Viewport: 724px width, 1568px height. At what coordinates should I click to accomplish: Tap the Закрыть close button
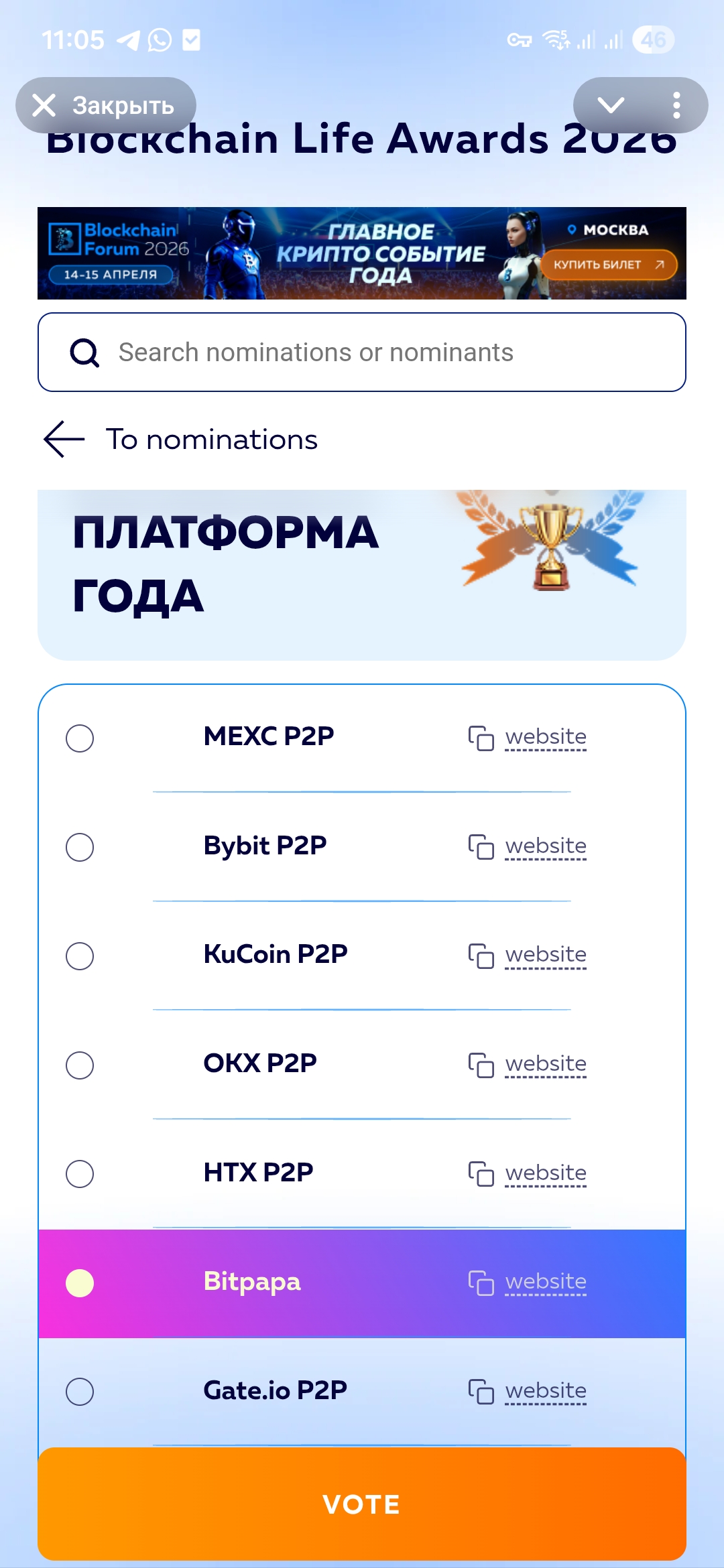[106, 105]
